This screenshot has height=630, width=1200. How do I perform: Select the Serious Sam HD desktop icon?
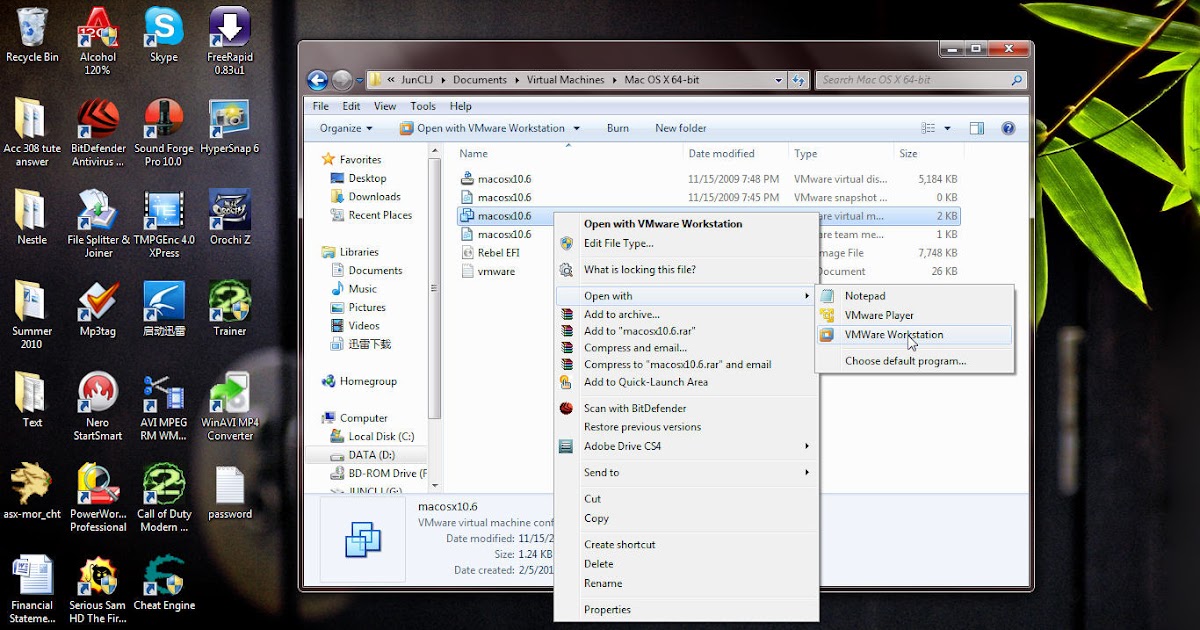pyautogui.click(x=98, y=588)
